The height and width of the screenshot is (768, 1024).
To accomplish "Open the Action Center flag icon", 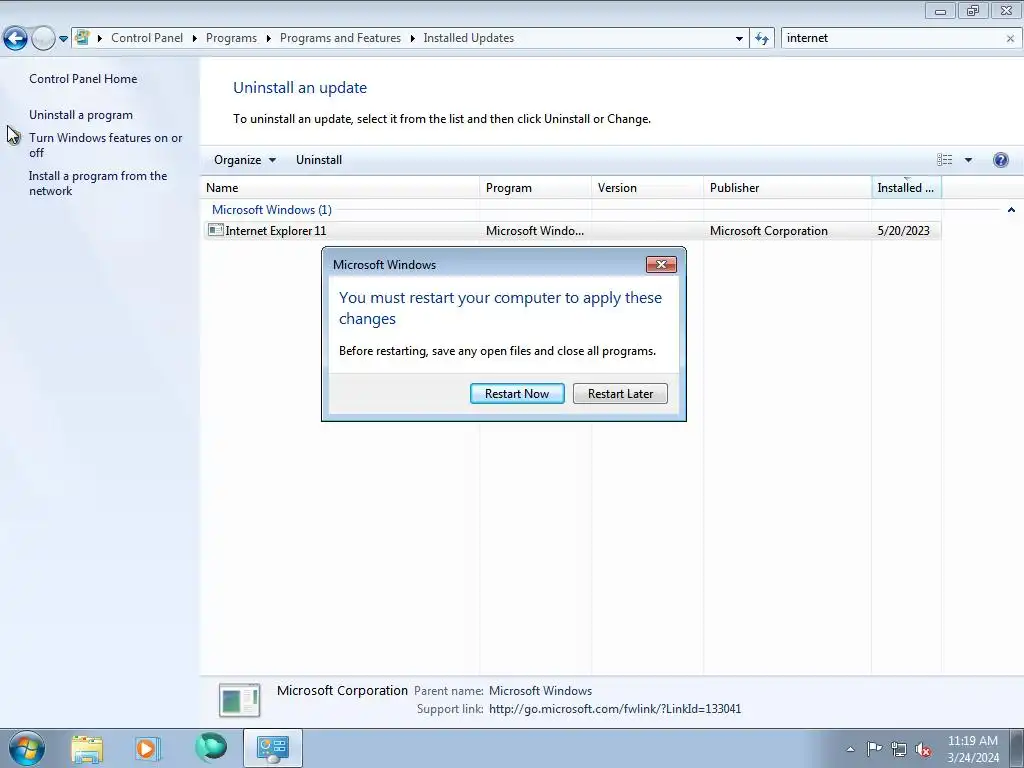I will pyautogui.click(x=874, y=749).
